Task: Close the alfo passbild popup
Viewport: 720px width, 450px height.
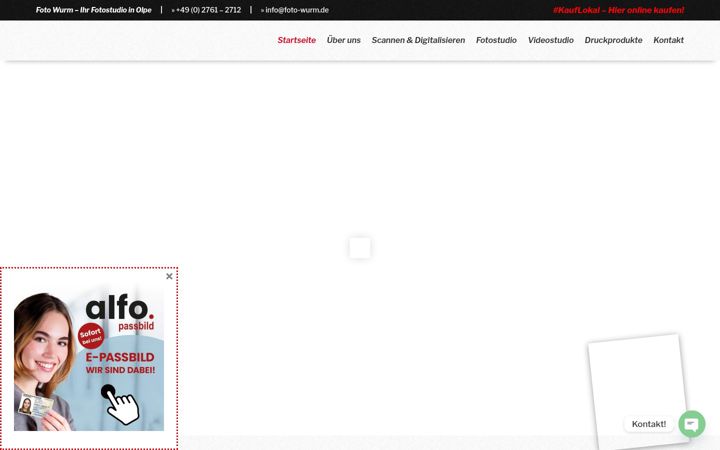Action: (169, 276)
